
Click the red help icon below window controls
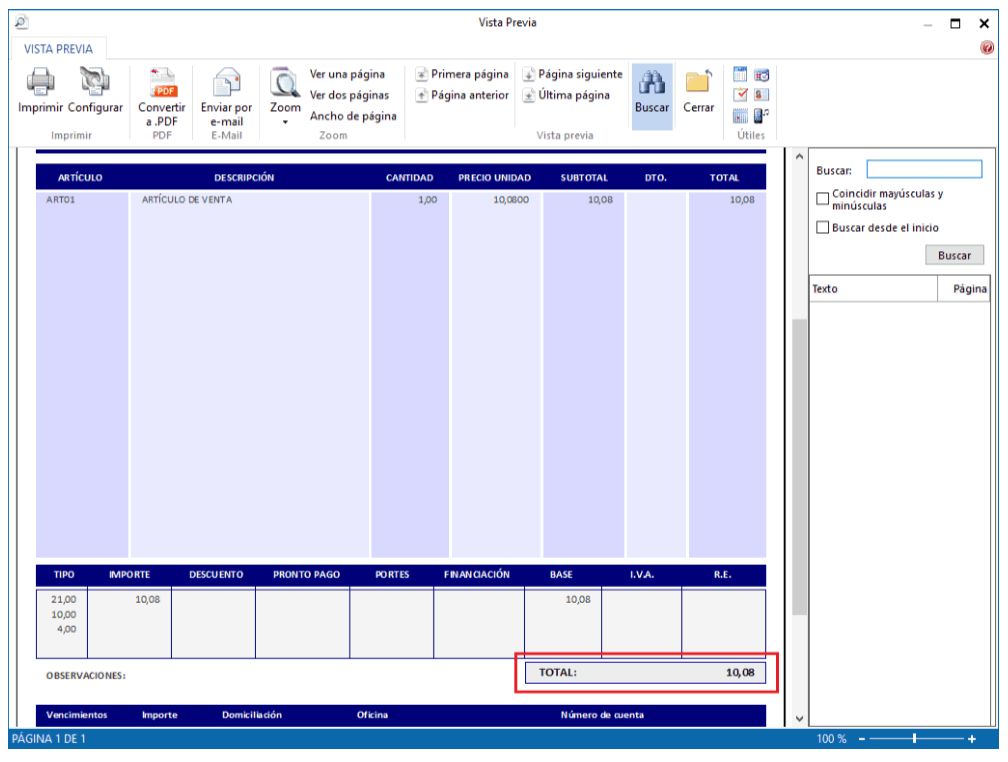tap(987, 47)
